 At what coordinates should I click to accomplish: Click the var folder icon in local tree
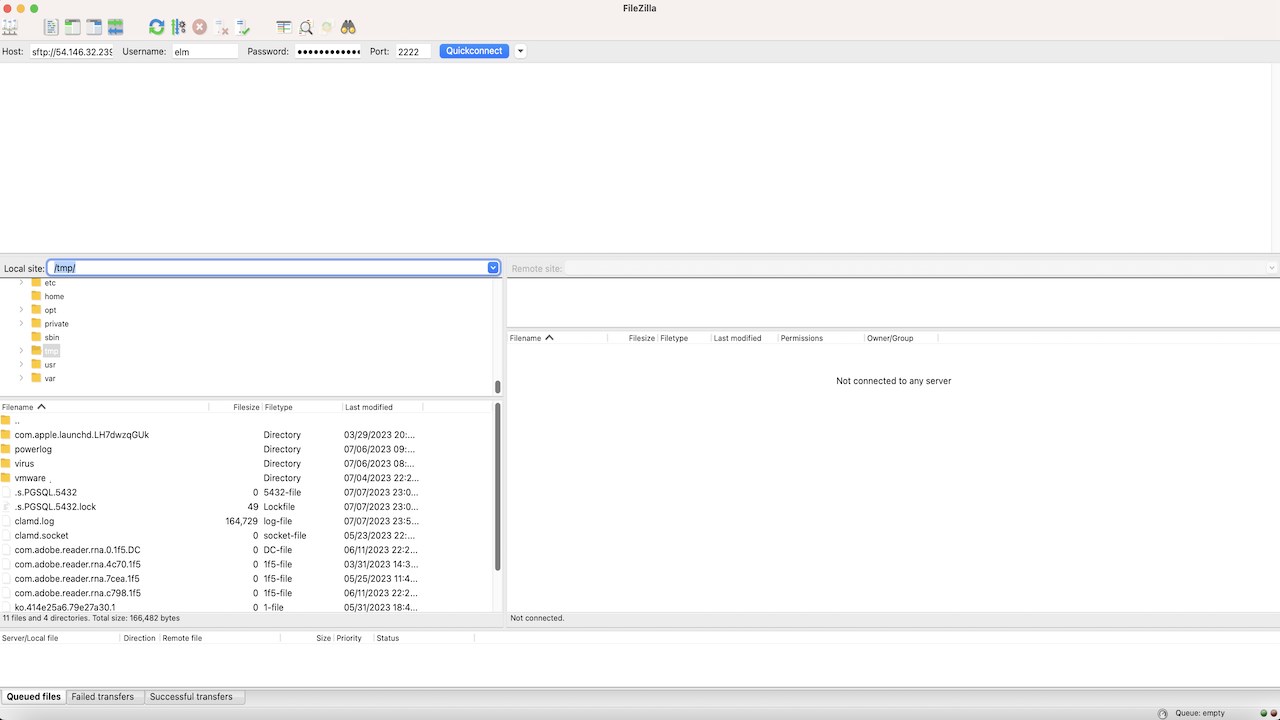(36, 378)
